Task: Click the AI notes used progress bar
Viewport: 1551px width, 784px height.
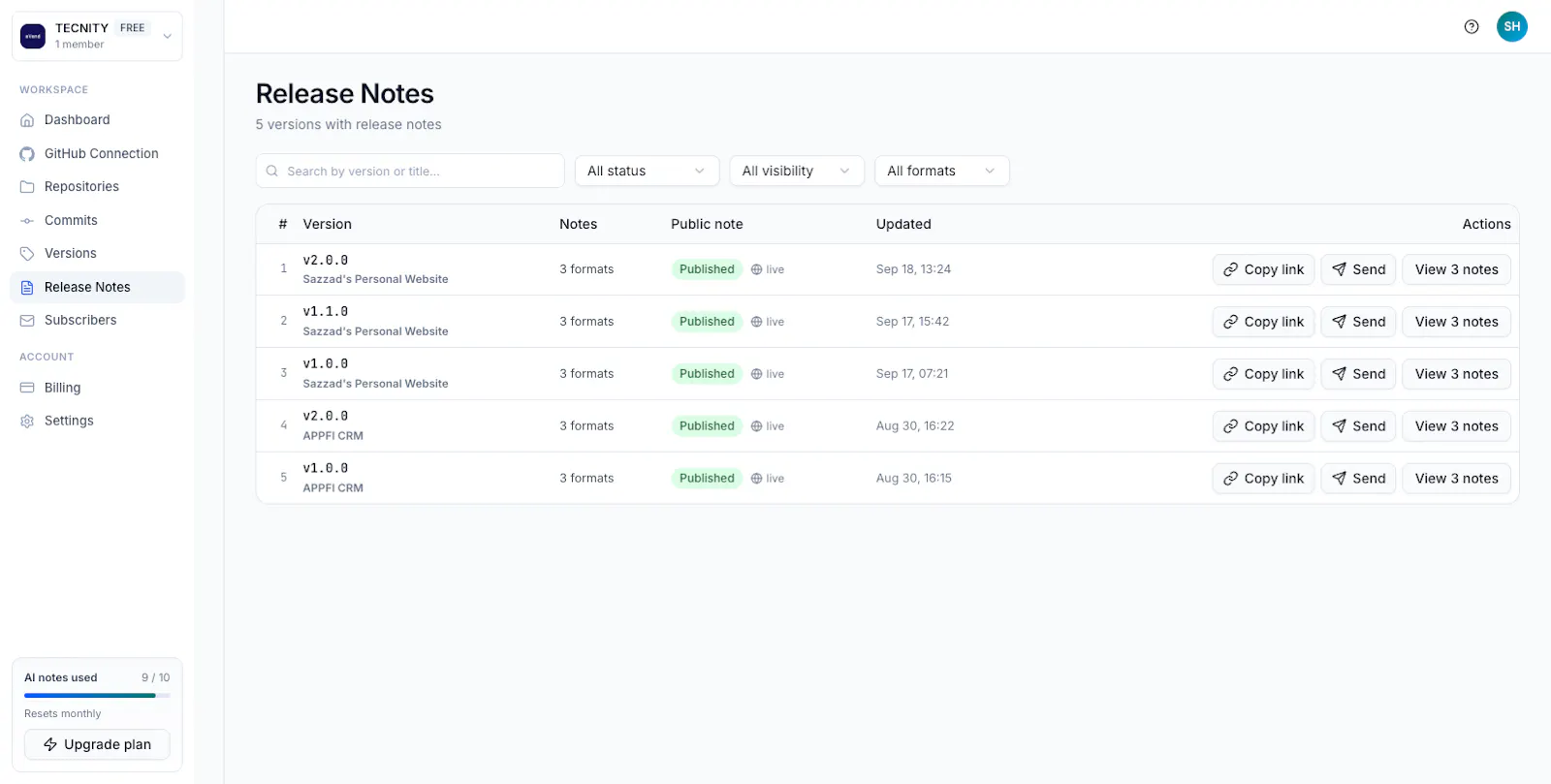Action: click(97, 695)
